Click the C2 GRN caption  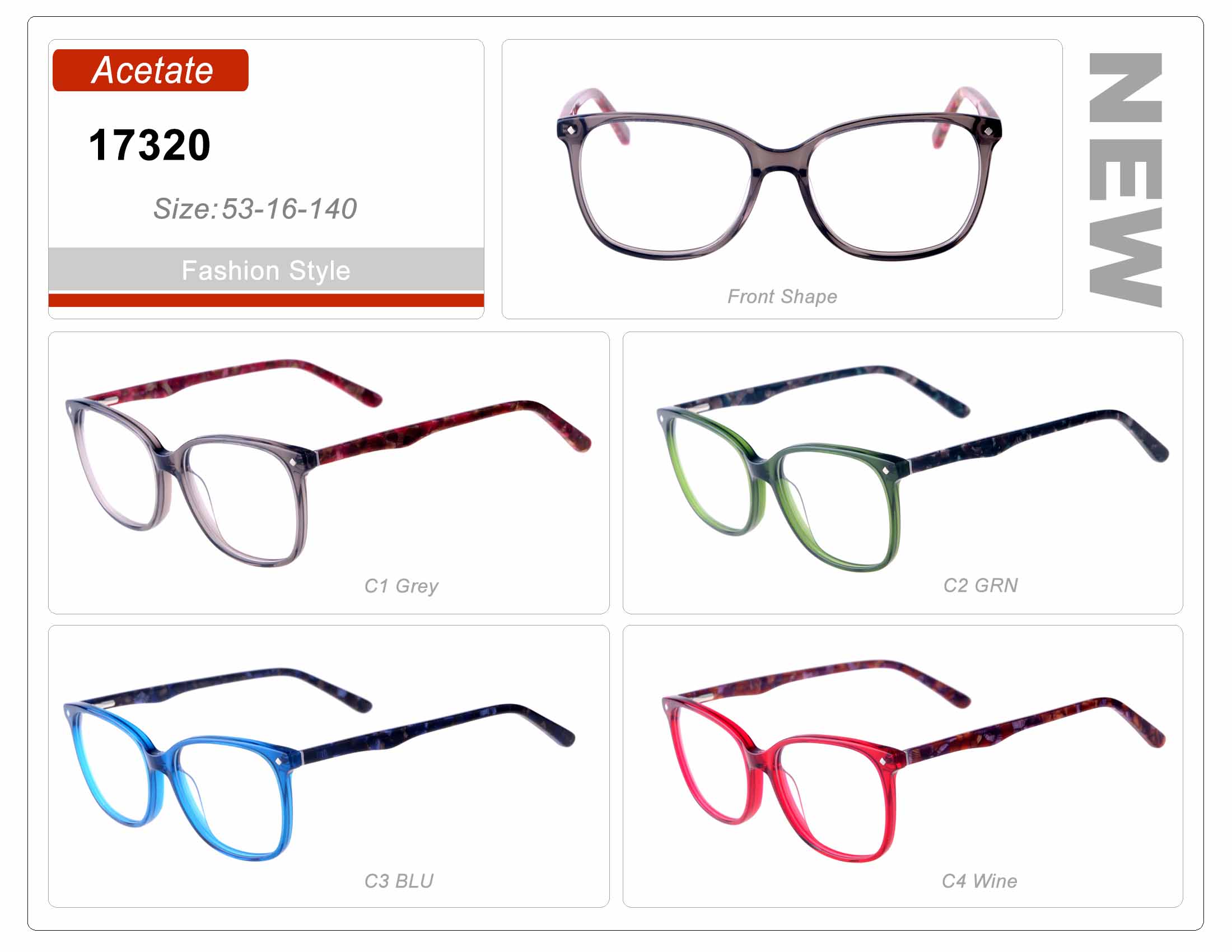tap(981, 585)
